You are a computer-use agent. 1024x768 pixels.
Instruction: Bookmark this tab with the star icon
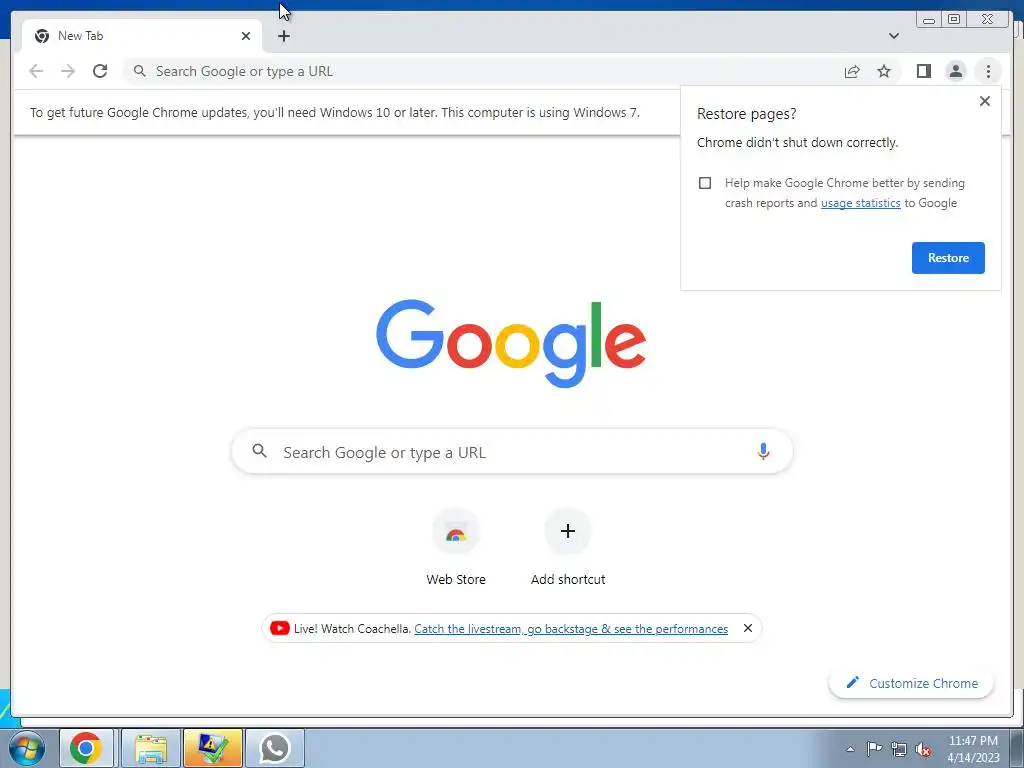[884, 71]
